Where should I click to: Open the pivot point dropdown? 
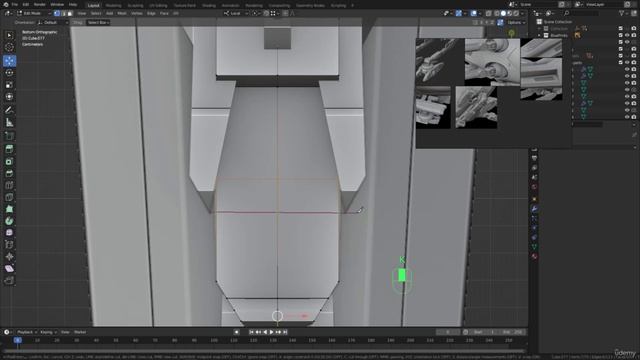(x=256, y=13)
